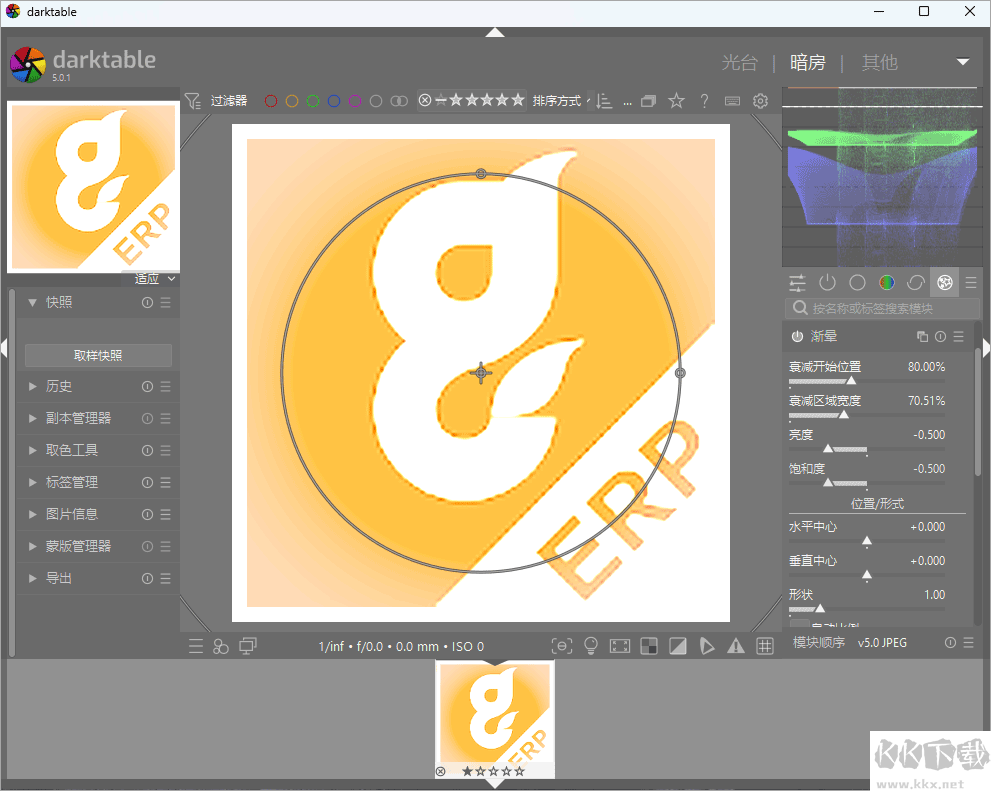Screen dimensions: 991x791
Task: Reset the 快照 panel
Action: 147,303
